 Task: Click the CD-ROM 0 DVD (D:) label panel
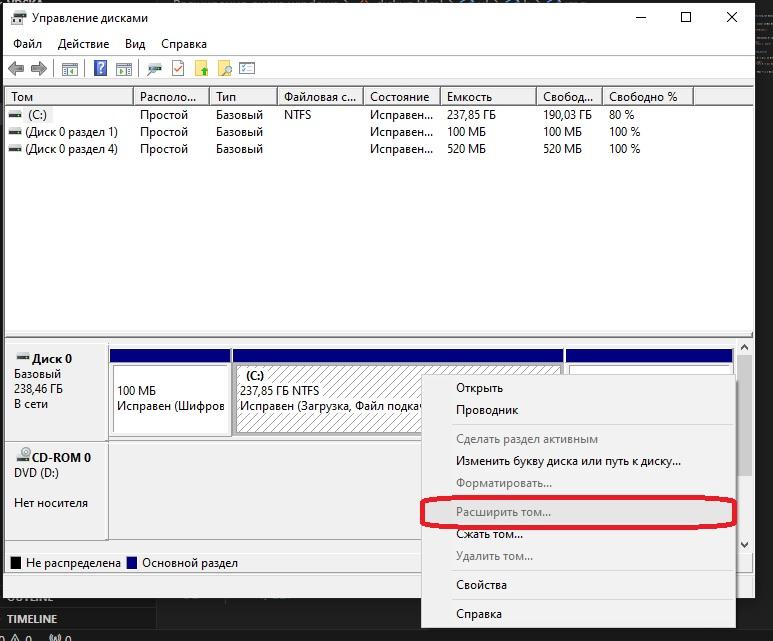[56, 491]
